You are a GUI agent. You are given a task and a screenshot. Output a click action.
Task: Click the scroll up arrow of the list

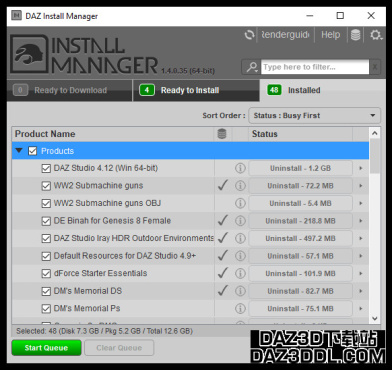(375, 133)
